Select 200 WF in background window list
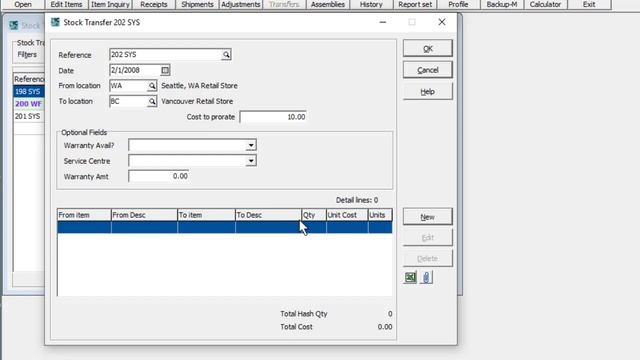Viewport: 640px width, 360px height. click(x=28, y=104)
